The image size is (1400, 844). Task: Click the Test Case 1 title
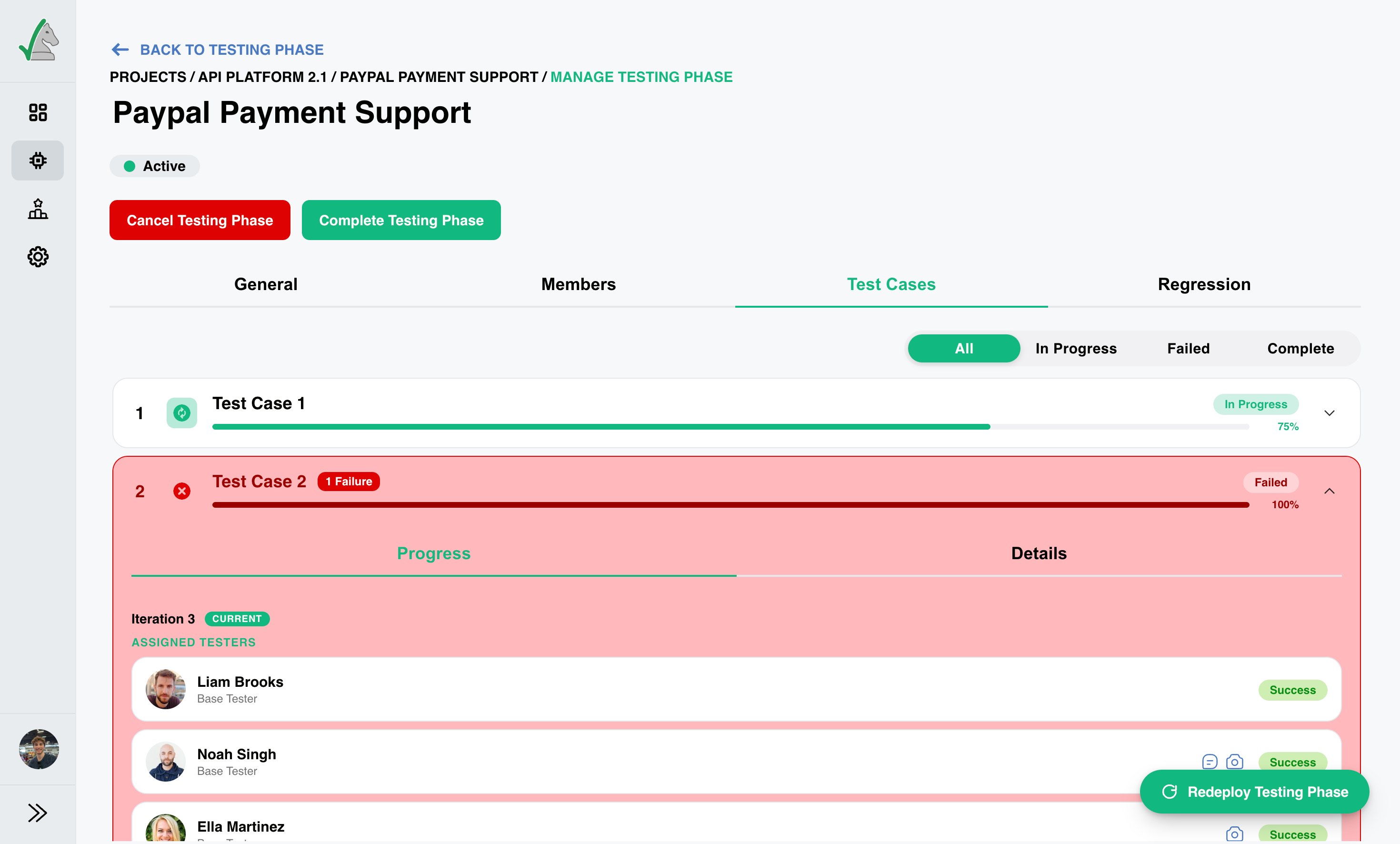(259, 403)
